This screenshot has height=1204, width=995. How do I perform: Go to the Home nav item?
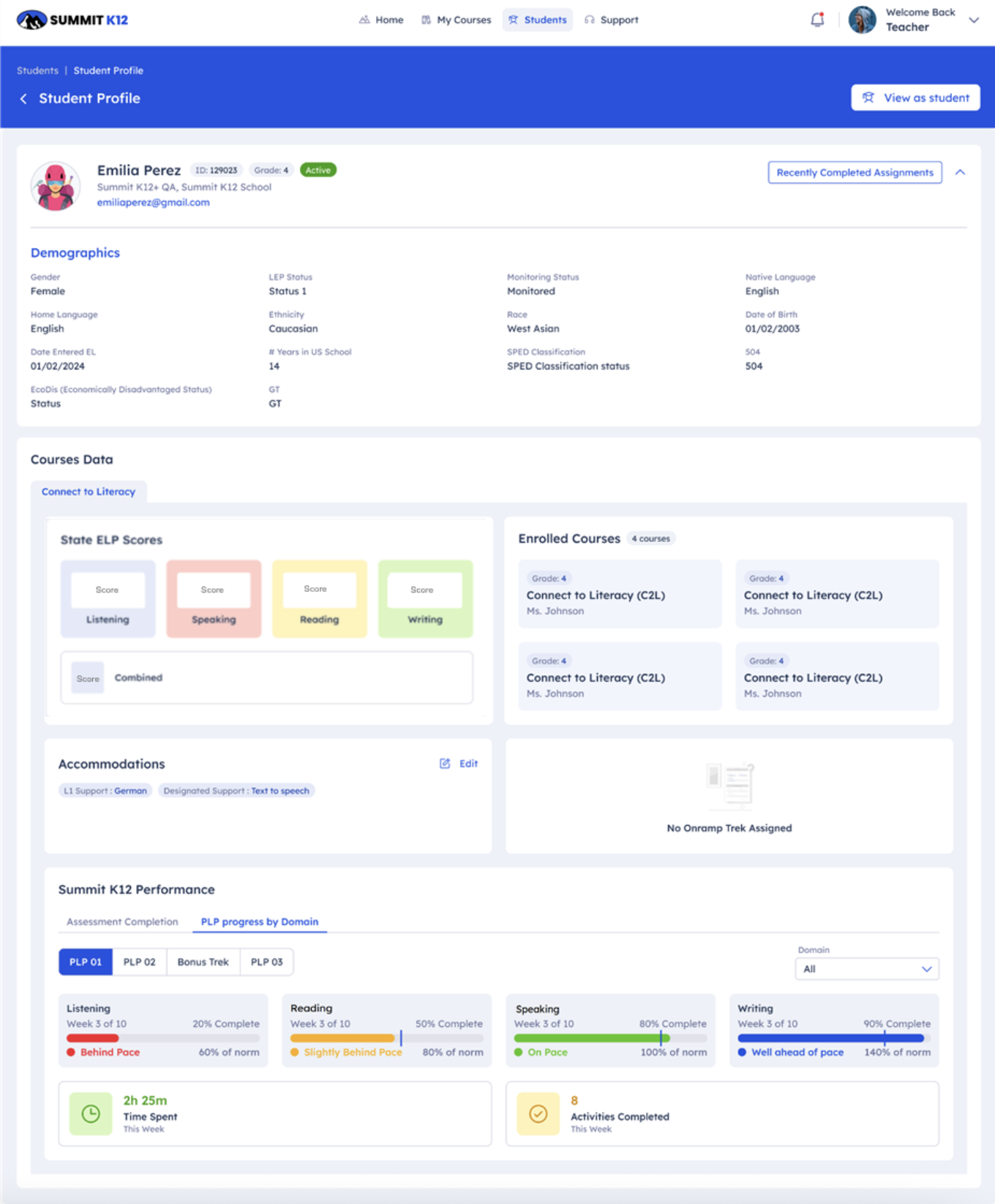coord(381,20)
